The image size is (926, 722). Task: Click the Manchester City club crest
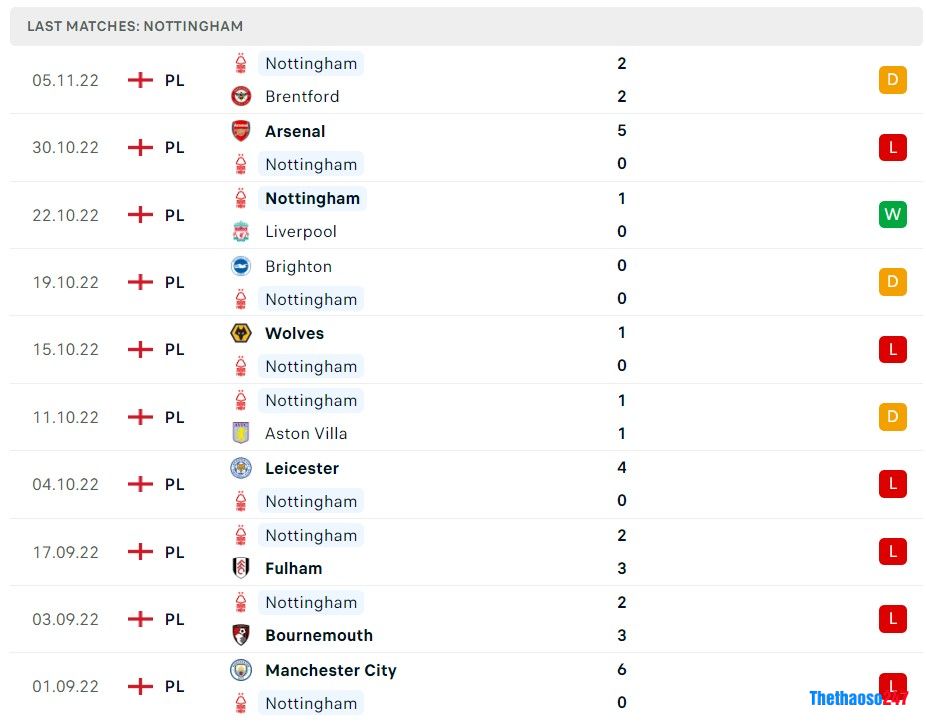tap(240, 670)
